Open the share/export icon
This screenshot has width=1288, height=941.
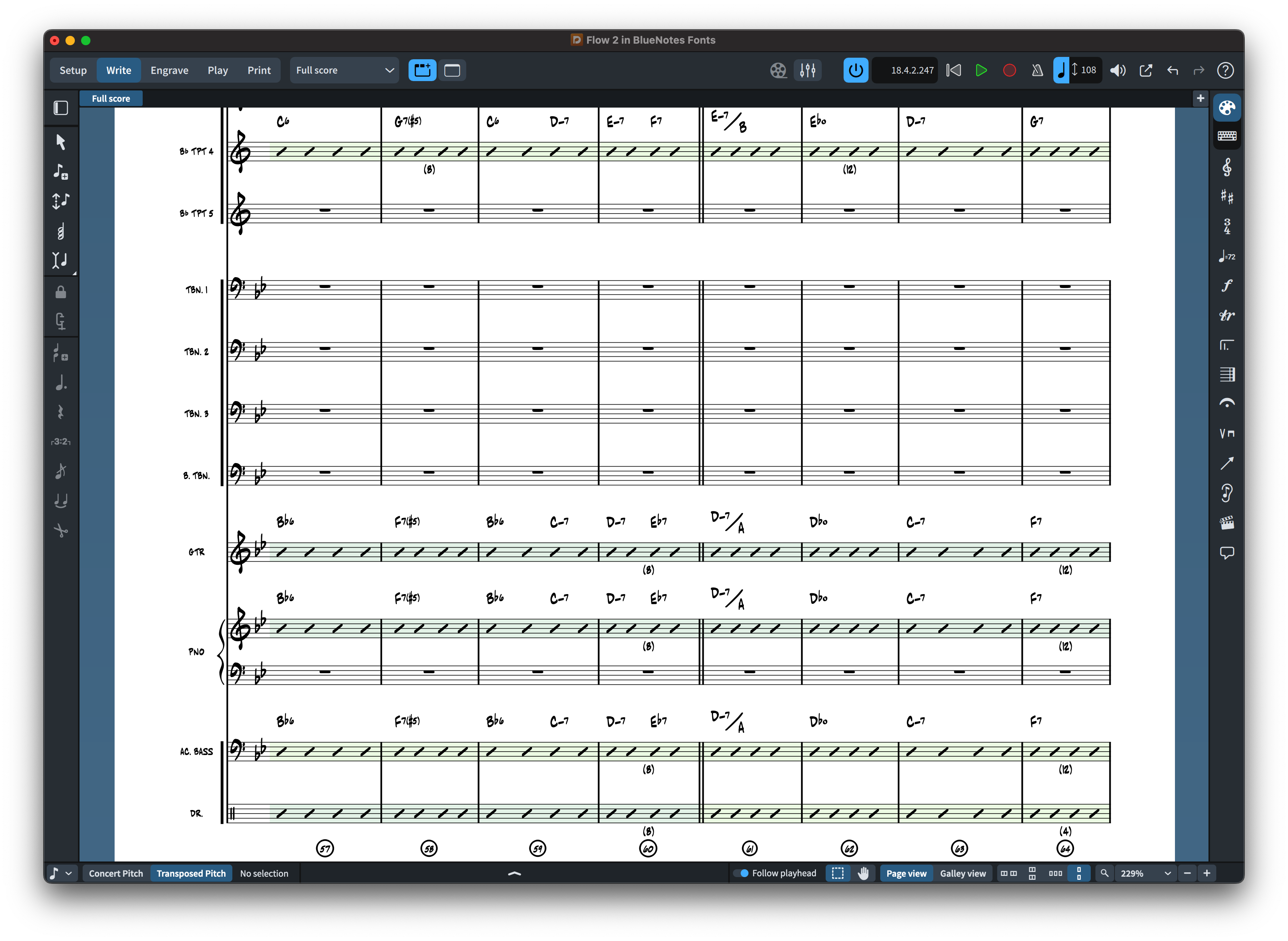1146,70
